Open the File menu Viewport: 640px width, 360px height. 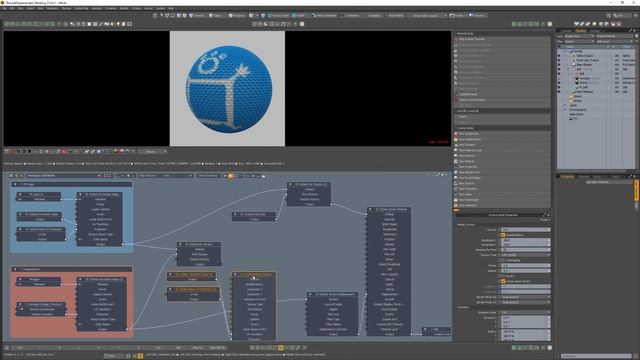(4, 8)
